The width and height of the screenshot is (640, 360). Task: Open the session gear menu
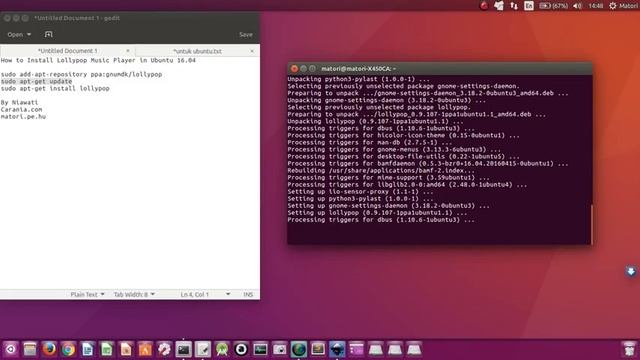(613, 6)
